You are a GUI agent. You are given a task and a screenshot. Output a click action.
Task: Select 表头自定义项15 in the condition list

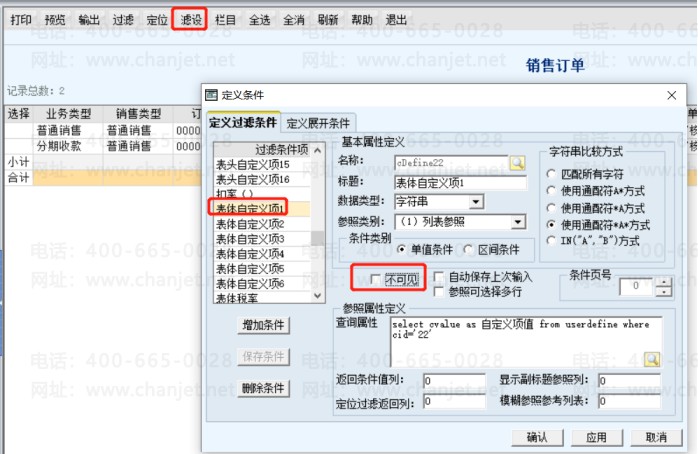click(x=262, y=165)
